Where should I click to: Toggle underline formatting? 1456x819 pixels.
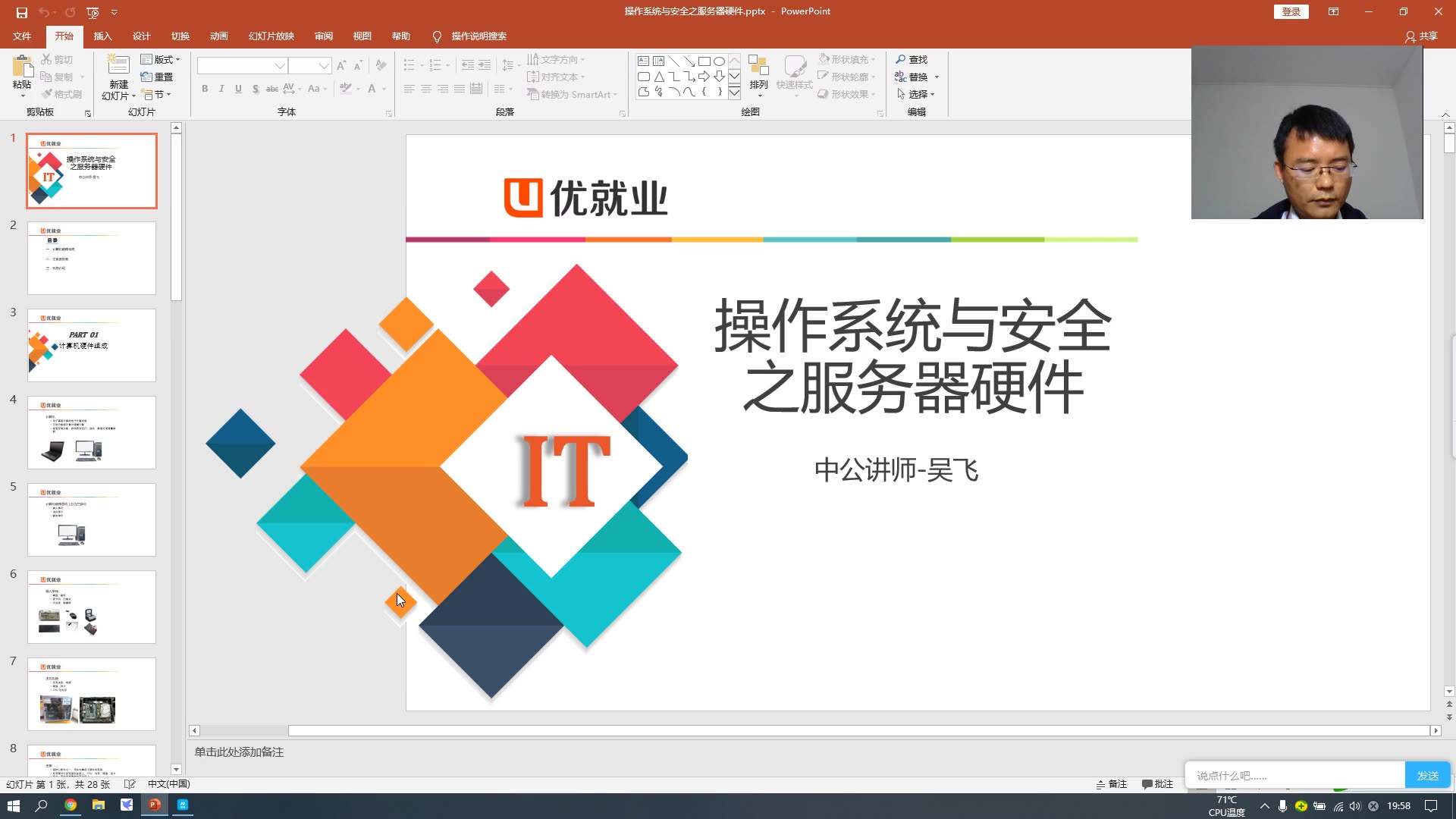coord(238,89)
